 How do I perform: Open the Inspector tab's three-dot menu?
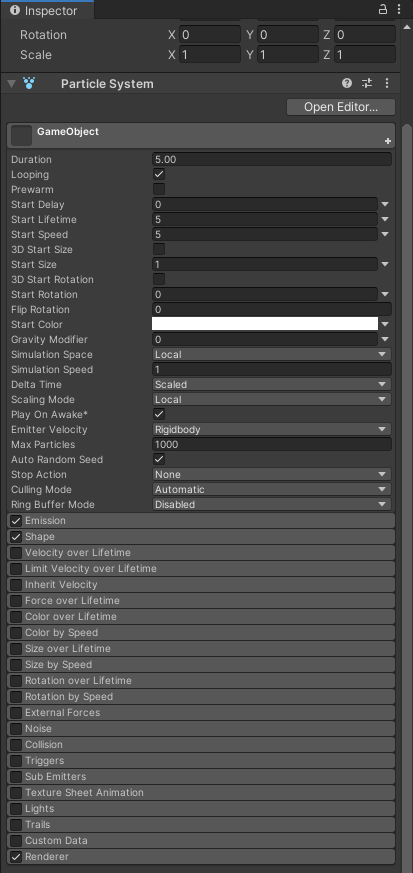click(399, 9)
